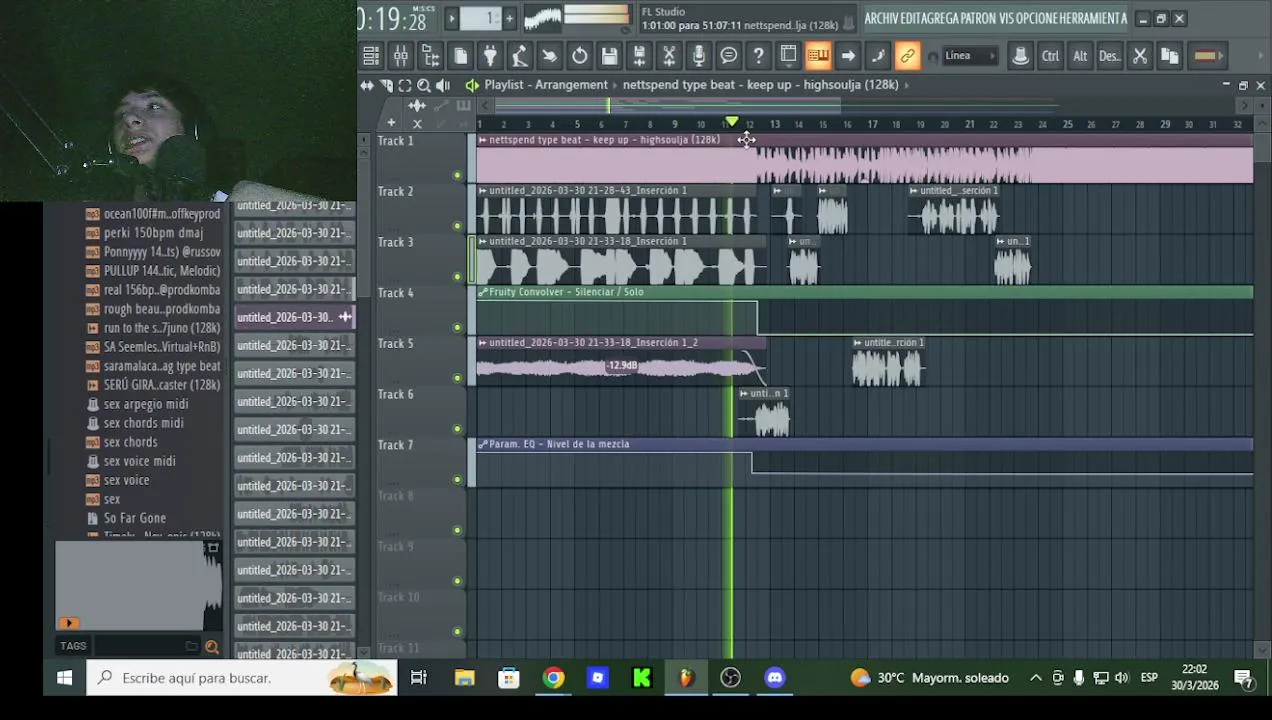Click the Des. toolbar button
The width and height of the screenshot is (1272, 720).
[x=1109, y=56]
